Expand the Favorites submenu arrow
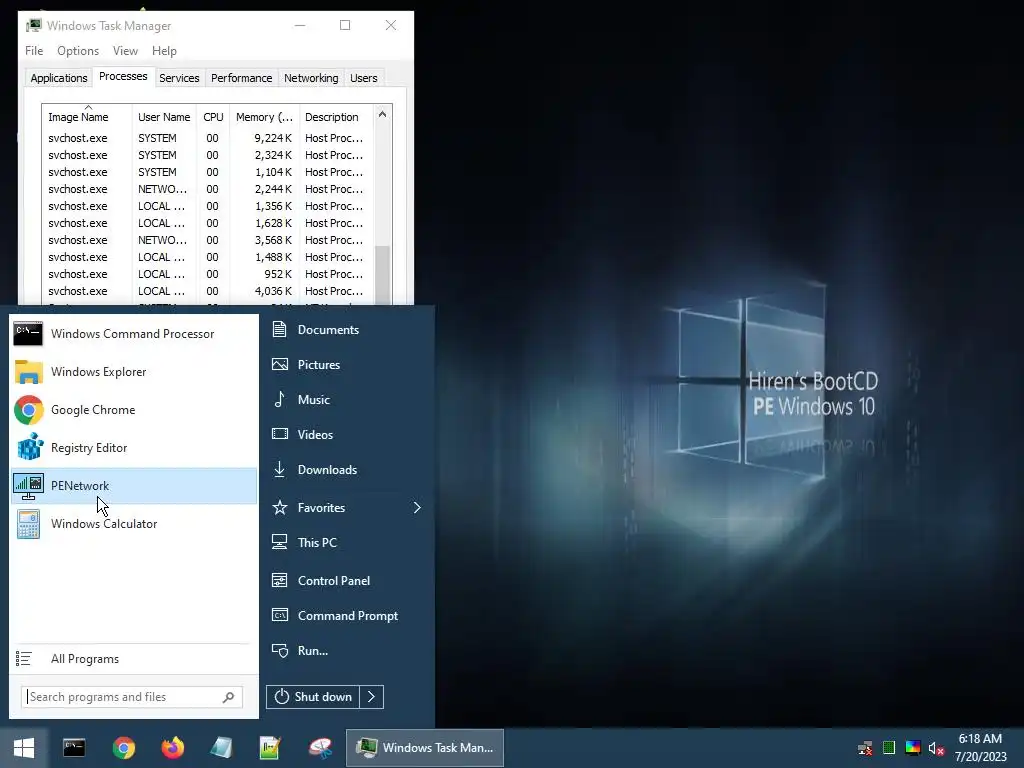Screen dimensions: 1024x768 coord(417,507)
